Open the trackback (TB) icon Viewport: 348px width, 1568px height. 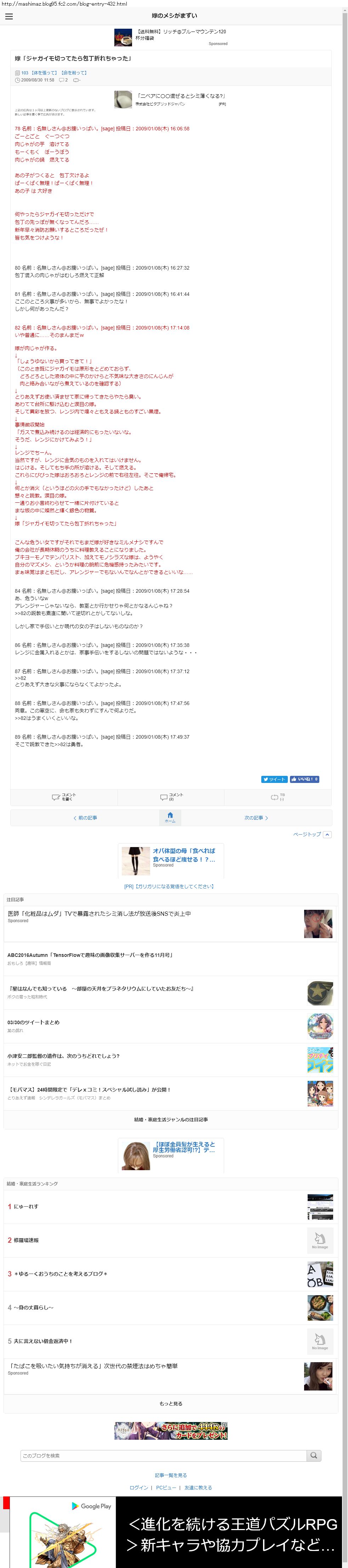click(274, 797)
